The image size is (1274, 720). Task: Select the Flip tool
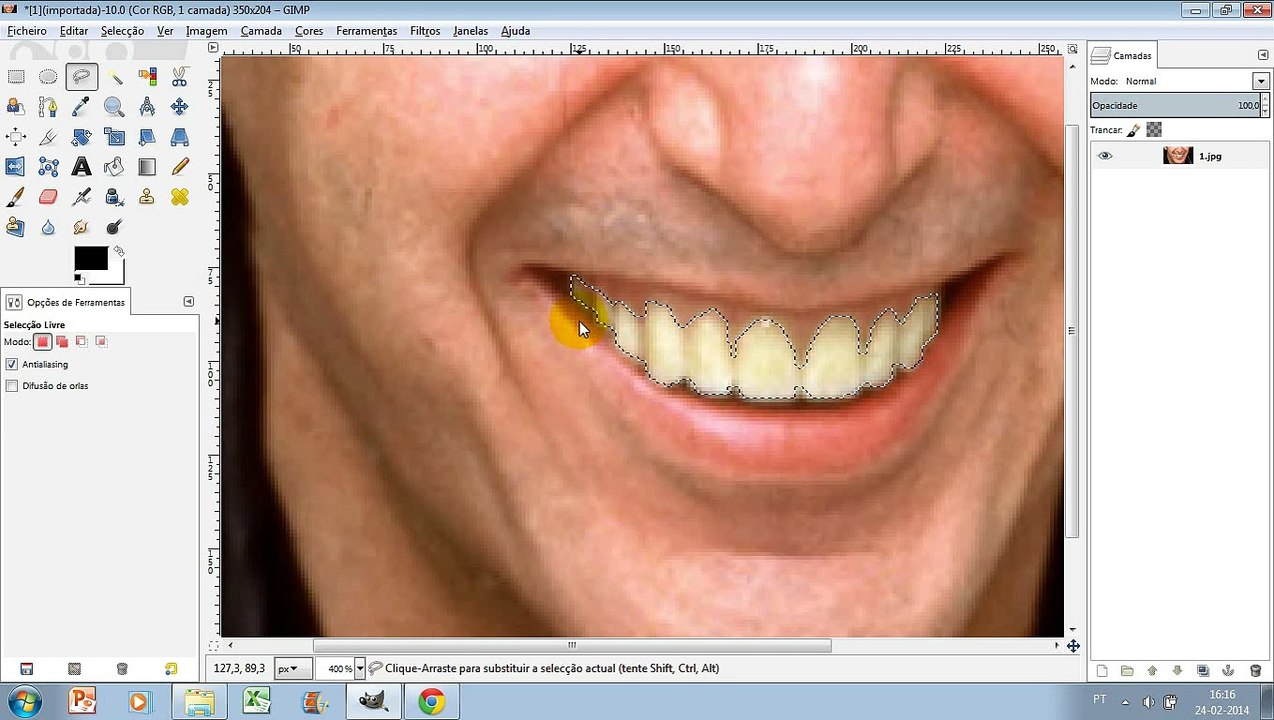[x=16, y=167]
